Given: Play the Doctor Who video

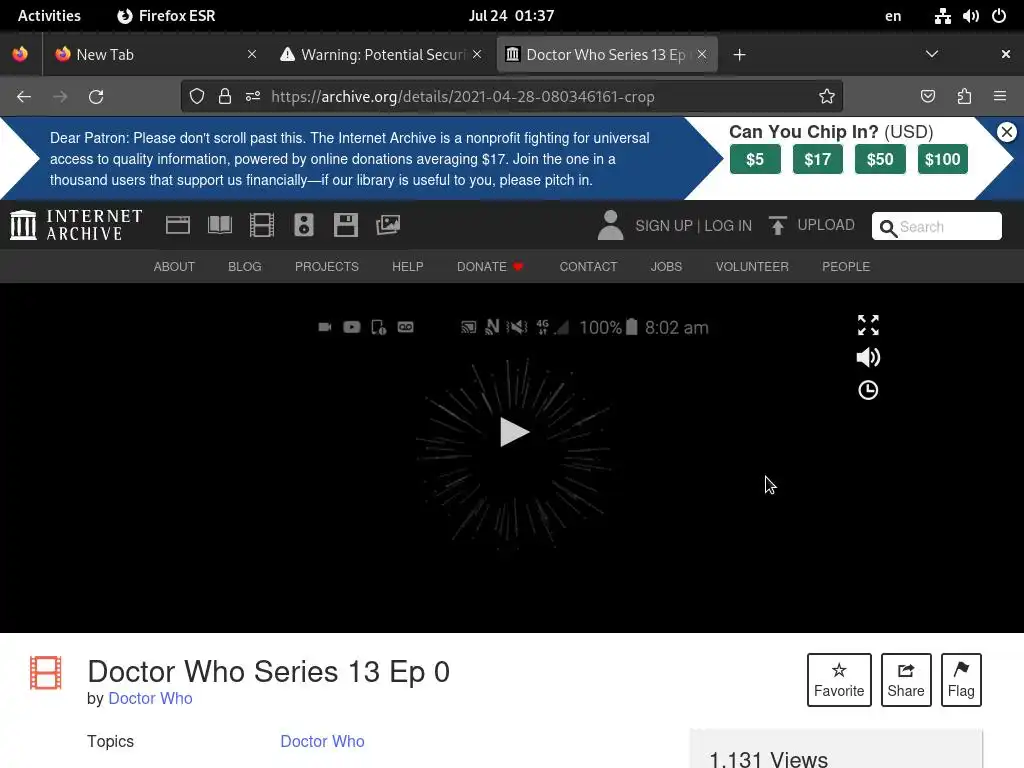Looking at the screenshot, I should tap(514, 432).
